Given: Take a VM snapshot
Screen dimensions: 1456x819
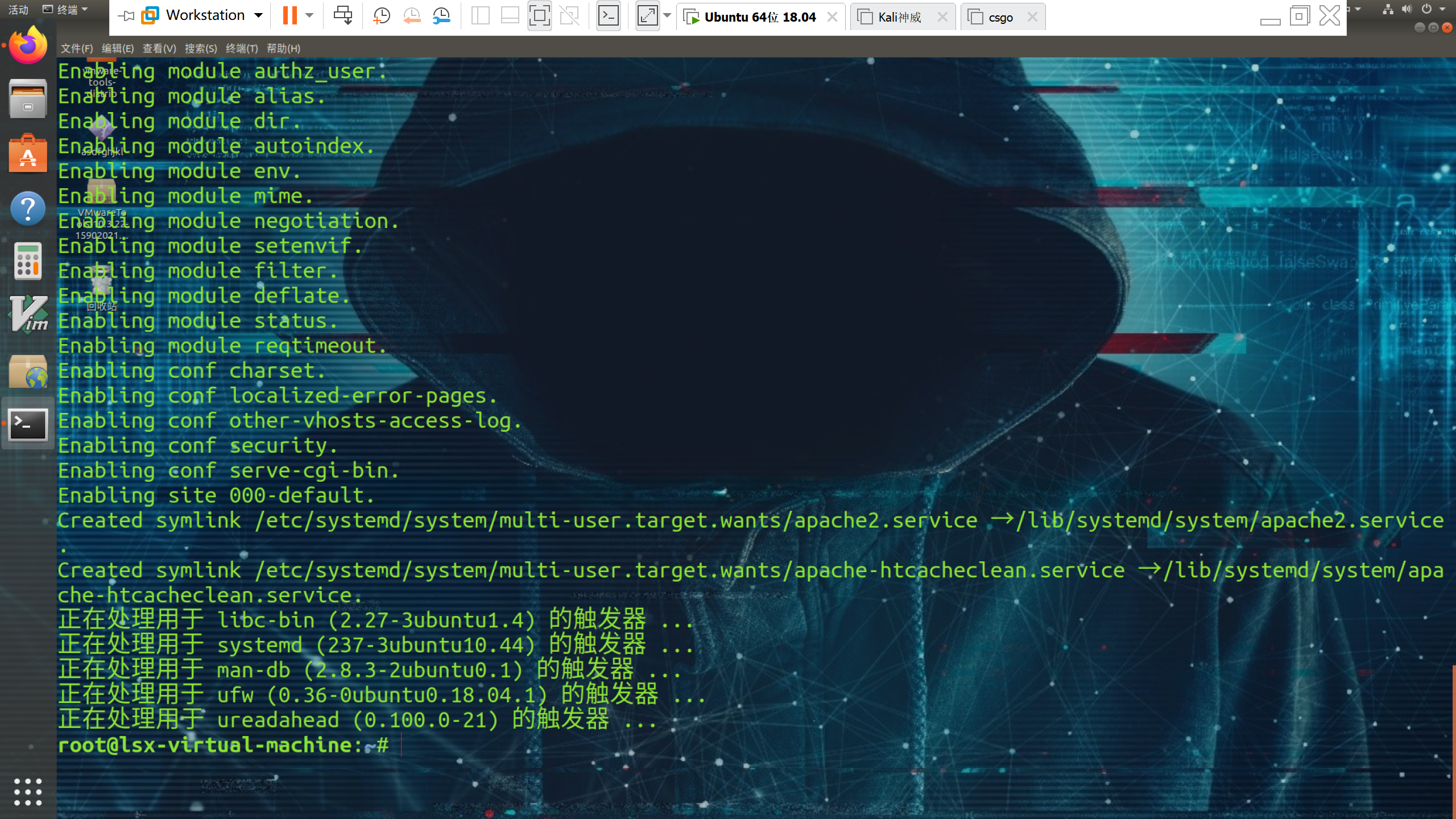Looking at the screenshot, I should pos(382,15).
